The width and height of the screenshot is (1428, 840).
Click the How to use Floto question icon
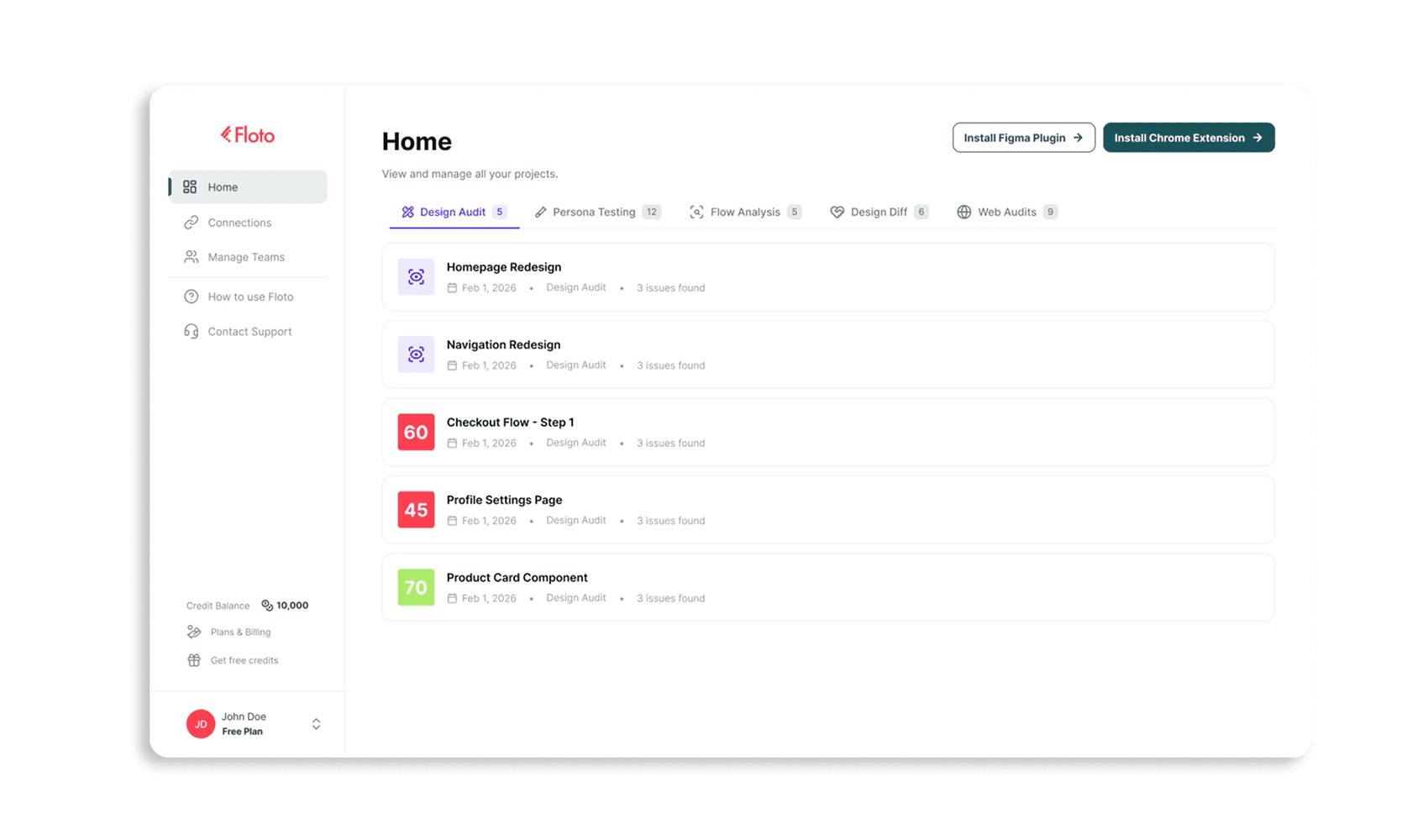pyautogui.click(x=192, y=297)
